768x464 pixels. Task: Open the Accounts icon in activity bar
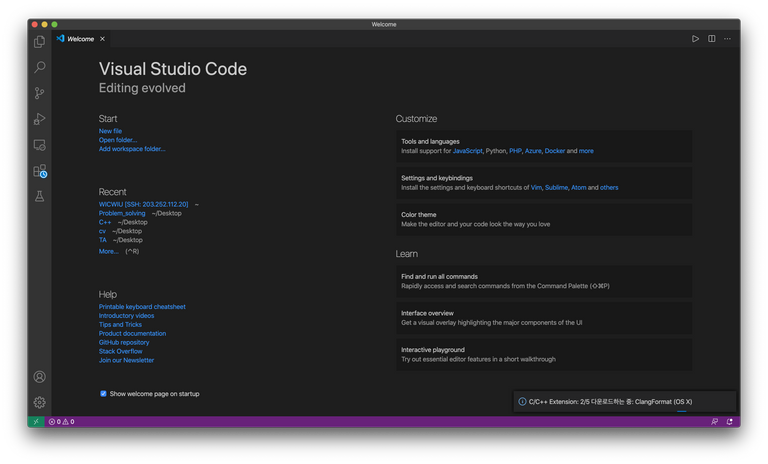[40, 377]
